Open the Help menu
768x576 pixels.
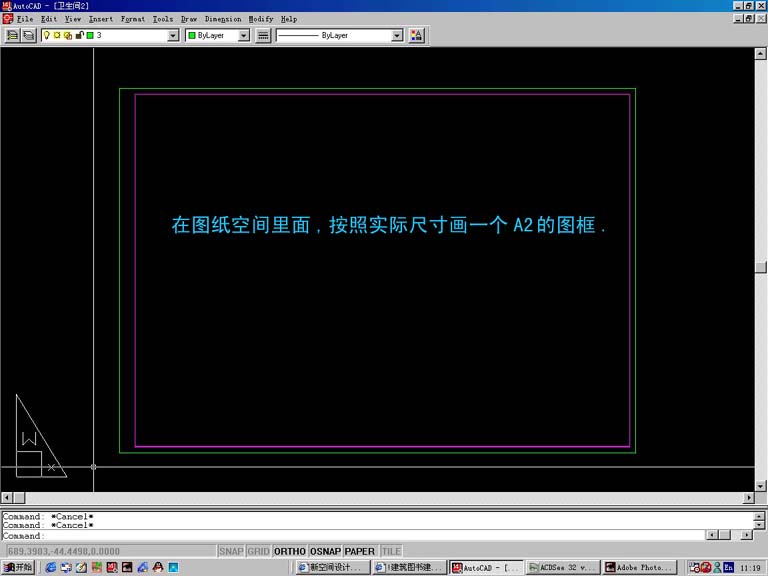click(x=289, y=19)
